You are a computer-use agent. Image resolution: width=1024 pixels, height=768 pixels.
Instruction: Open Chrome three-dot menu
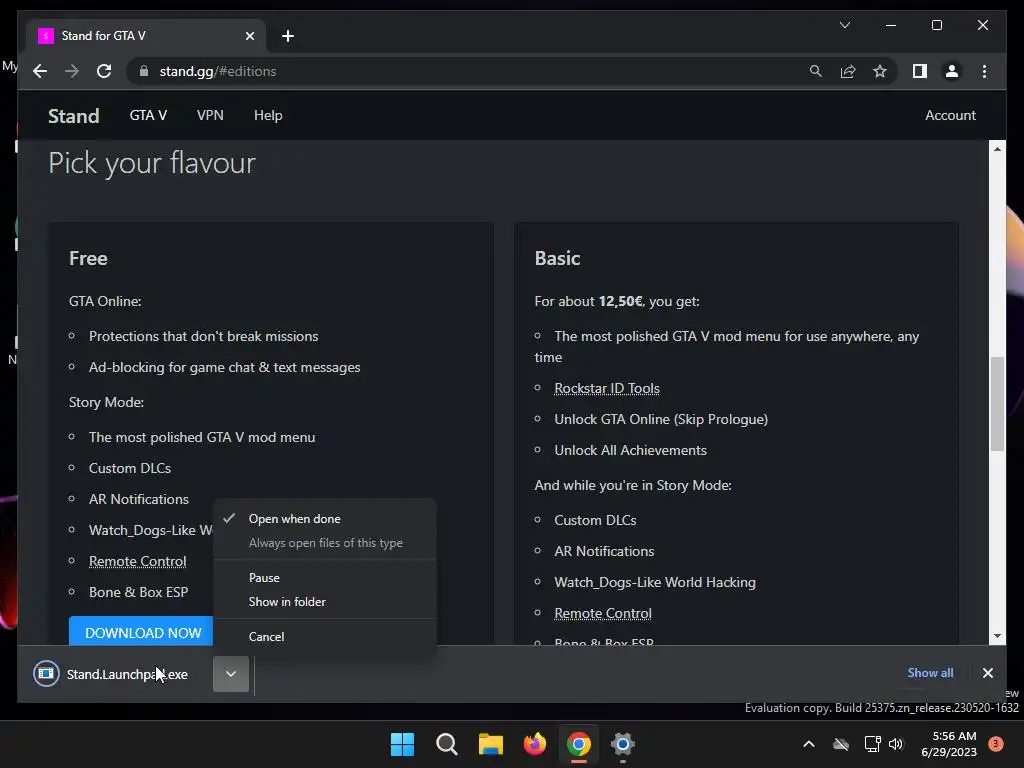[x=984, y=71]
